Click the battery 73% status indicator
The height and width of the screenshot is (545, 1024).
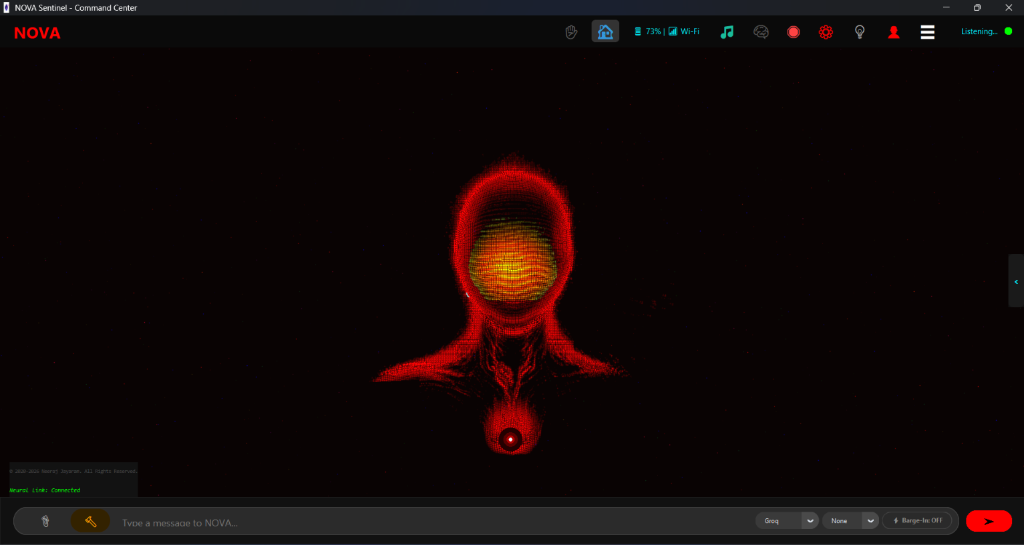pos(647,31)
